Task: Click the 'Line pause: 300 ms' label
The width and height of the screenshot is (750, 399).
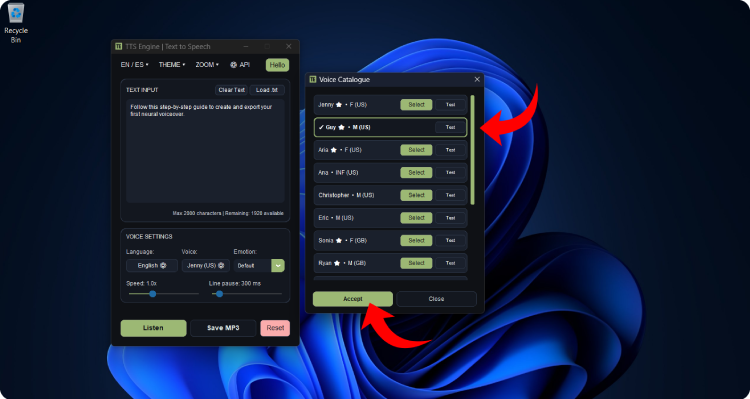Action: [235, 284]
